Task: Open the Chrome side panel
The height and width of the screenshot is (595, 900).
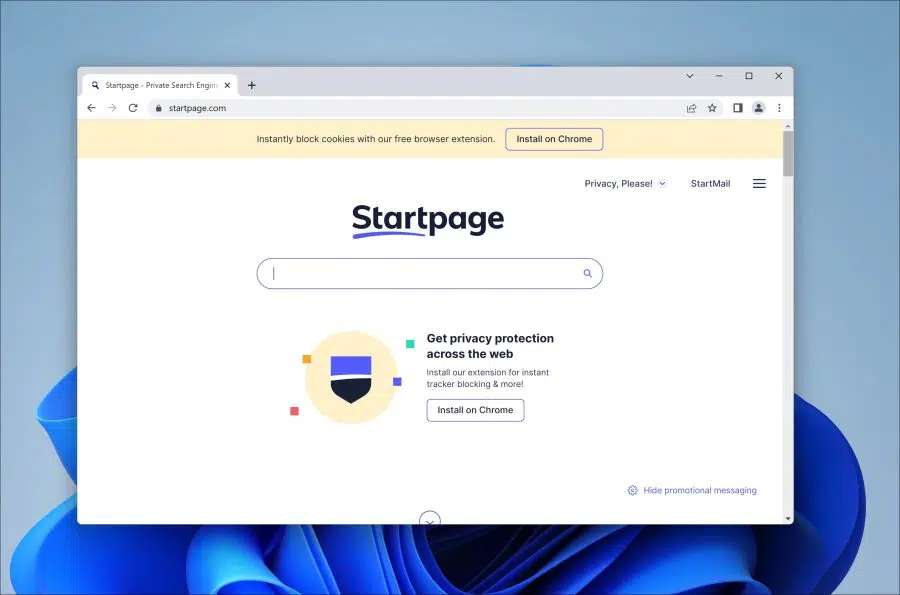Action: (738, 108)
